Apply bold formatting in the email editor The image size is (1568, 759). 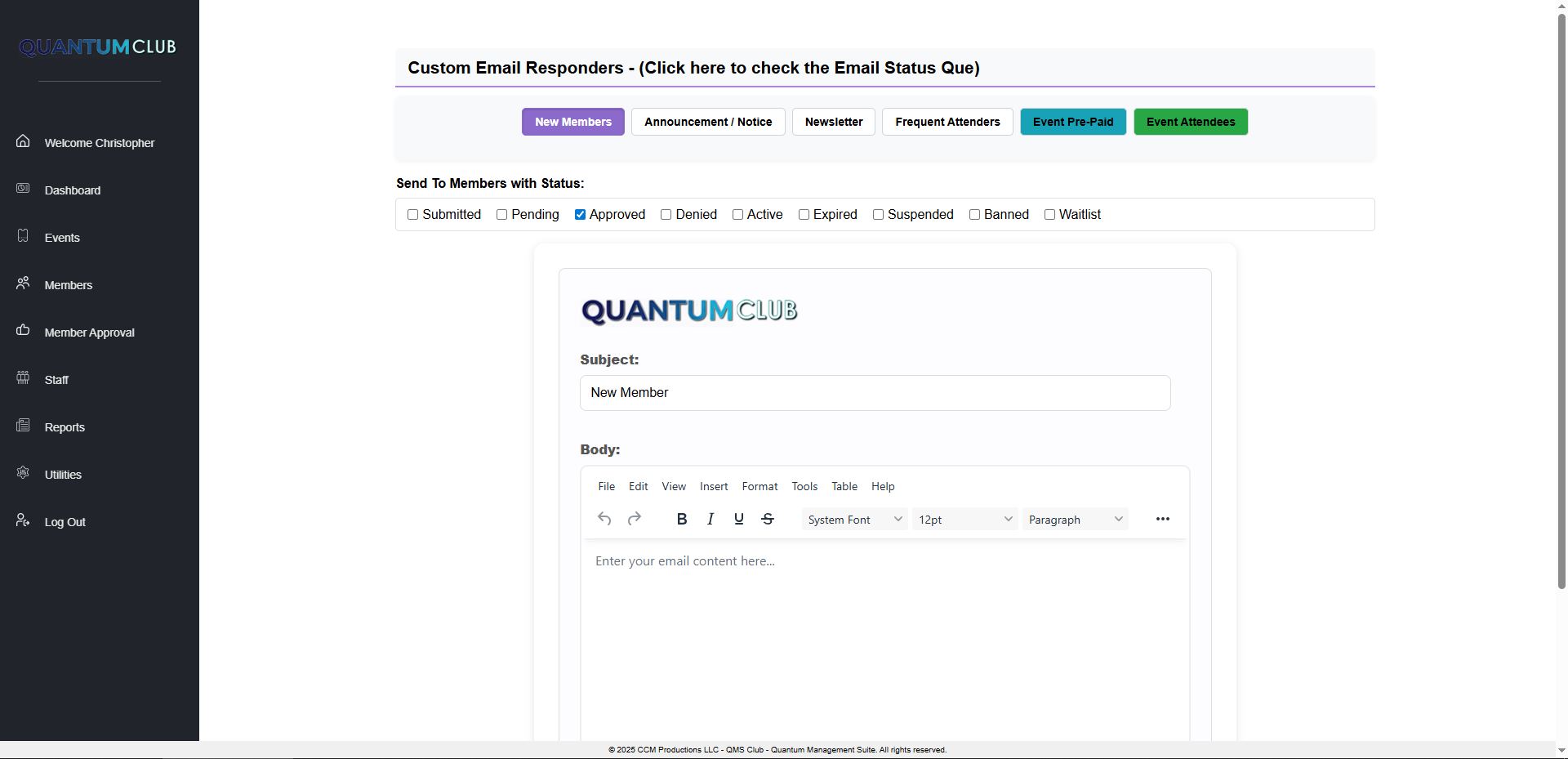[x=682, y=519]
